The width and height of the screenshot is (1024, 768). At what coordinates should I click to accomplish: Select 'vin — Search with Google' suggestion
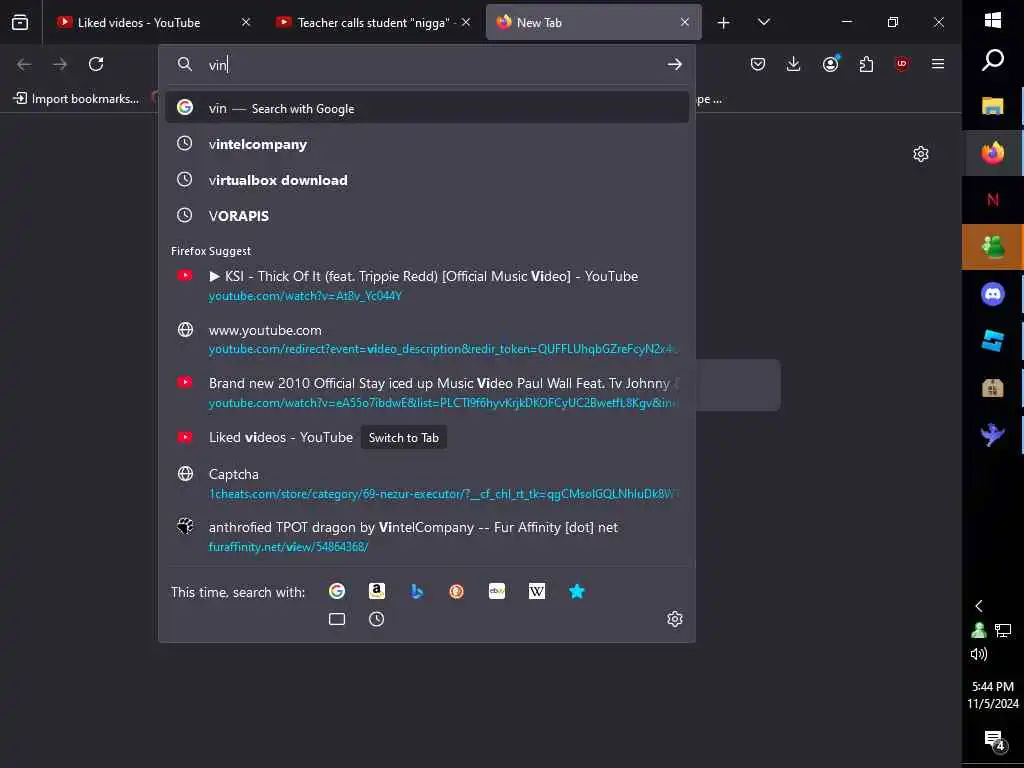427,108
